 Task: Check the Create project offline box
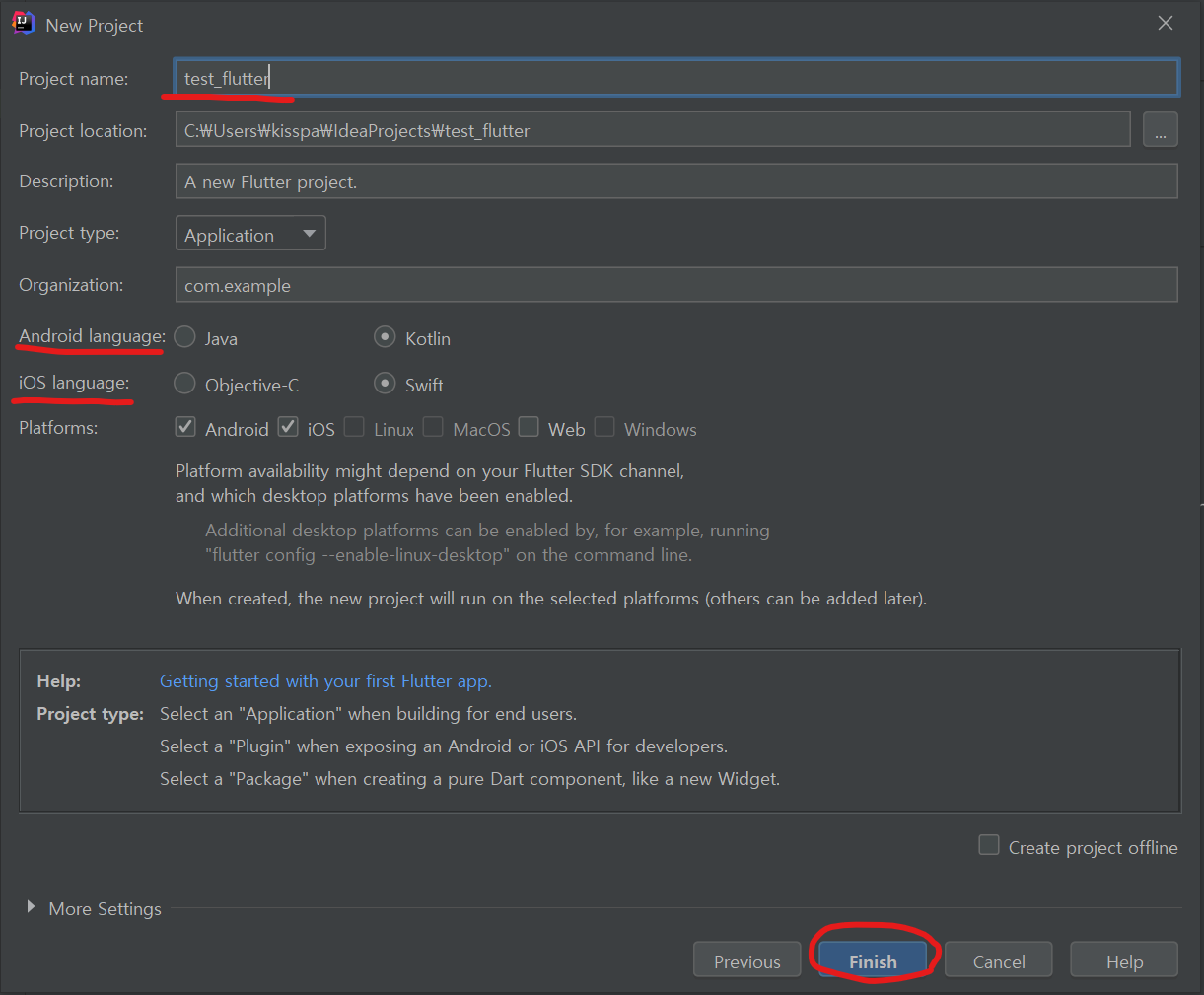click(989, 845)
